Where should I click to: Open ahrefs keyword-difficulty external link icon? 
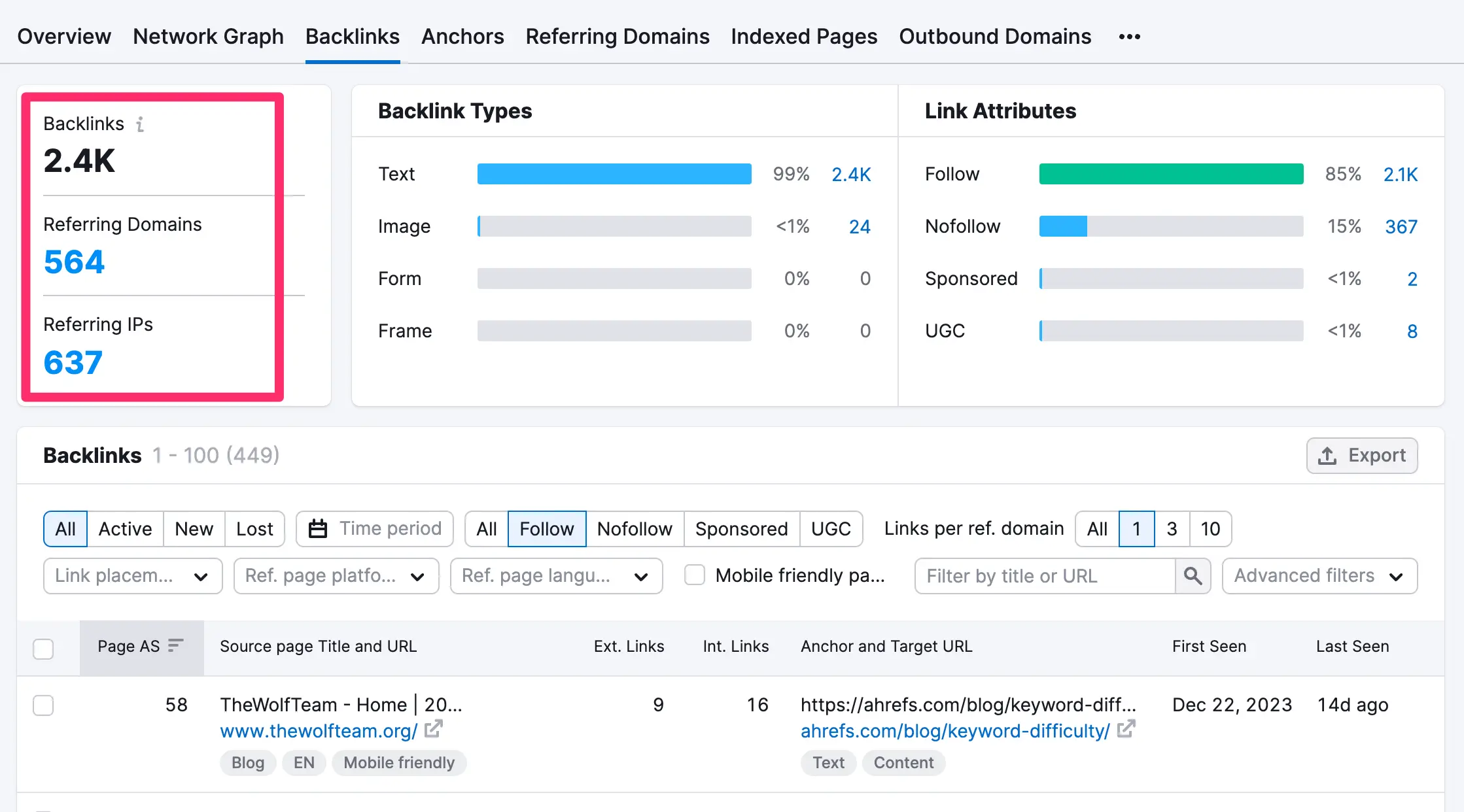[x=1126, y=729]
